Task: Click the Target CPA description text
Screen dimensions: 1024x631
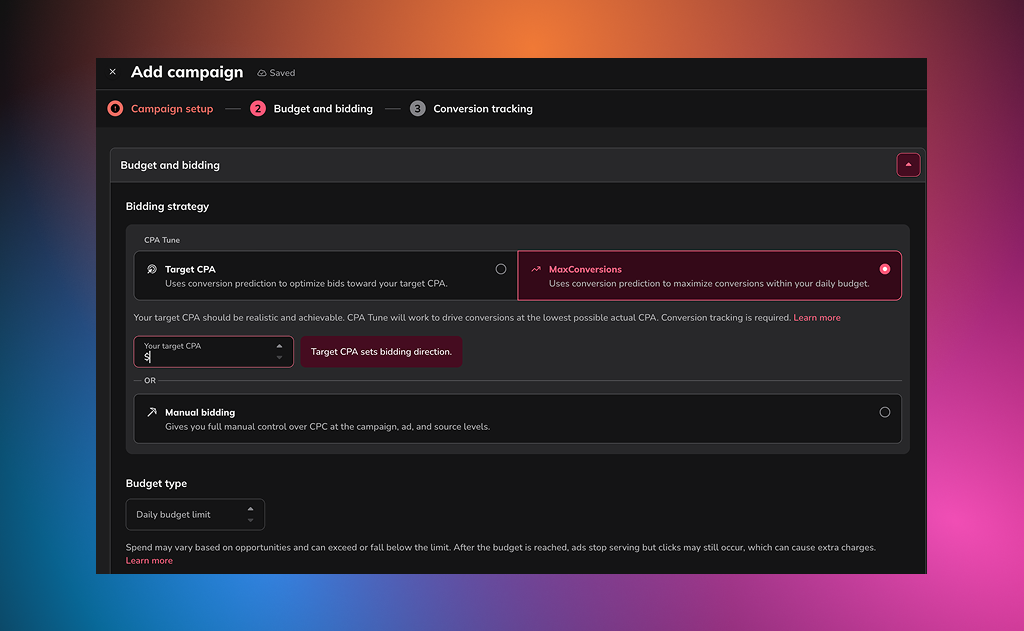Action: click(306, 283)
